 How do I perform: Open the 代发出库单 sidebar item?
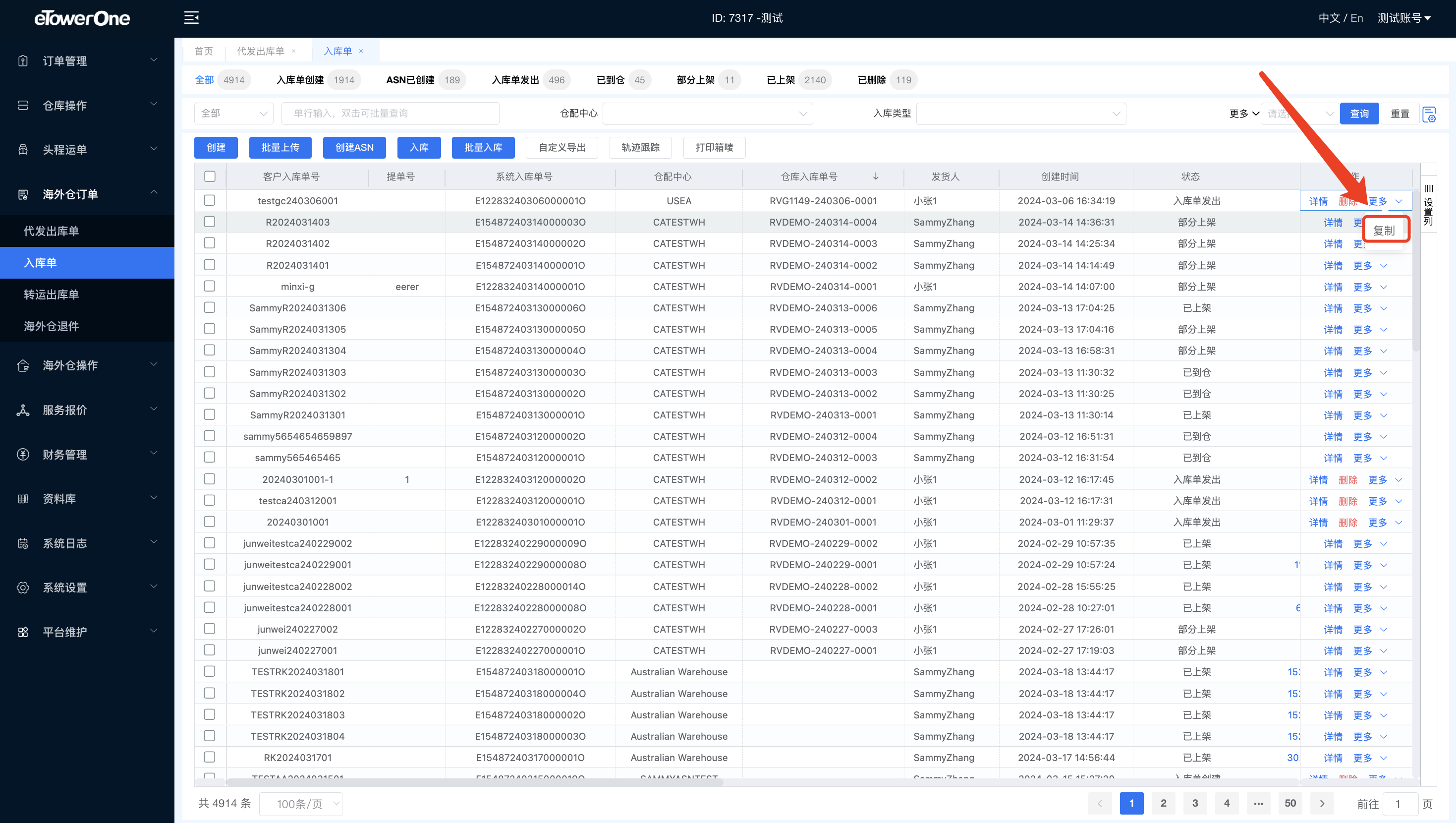(x=87, y=232)
